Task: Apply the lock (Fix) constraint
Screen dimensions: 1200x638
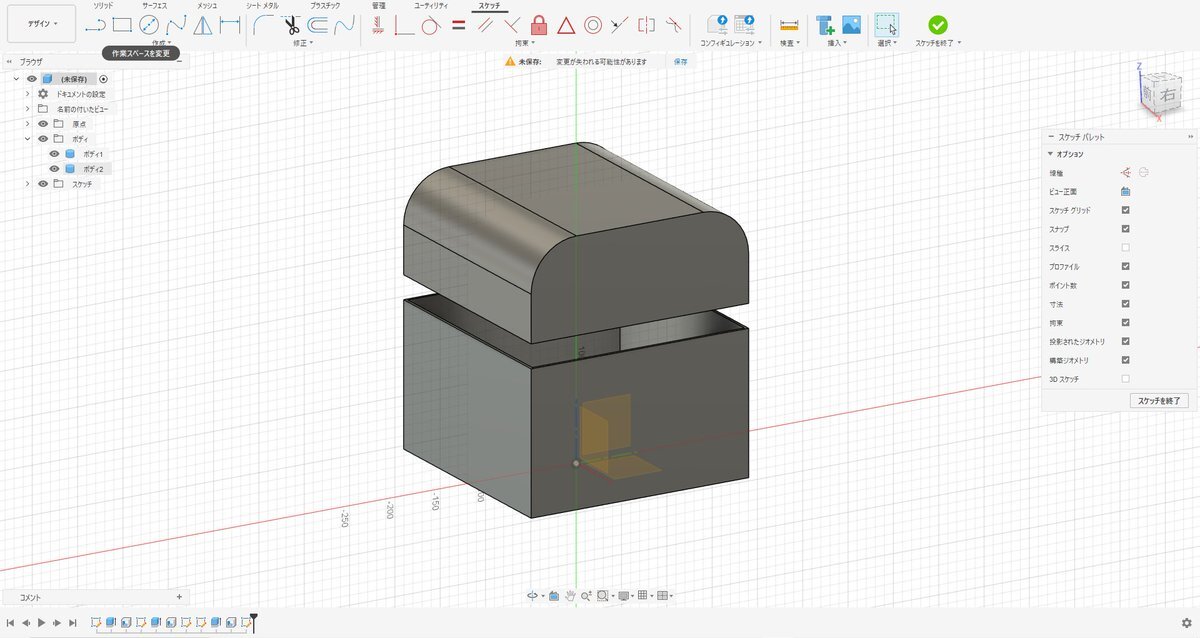Action: (x=539, y=25)
